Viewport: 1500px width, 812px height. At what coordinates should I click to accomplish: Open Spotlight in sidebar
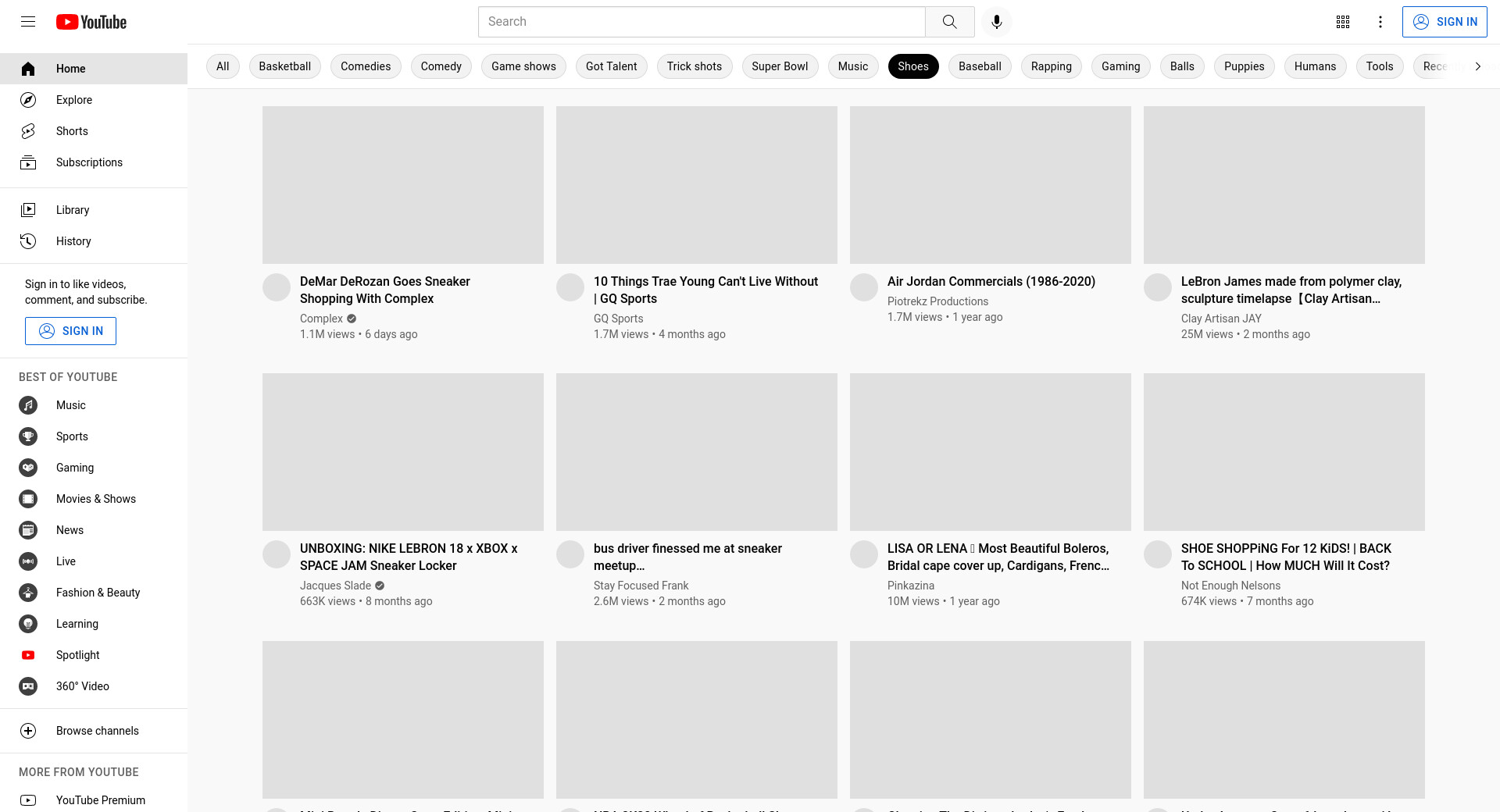(x=94, y=655)
